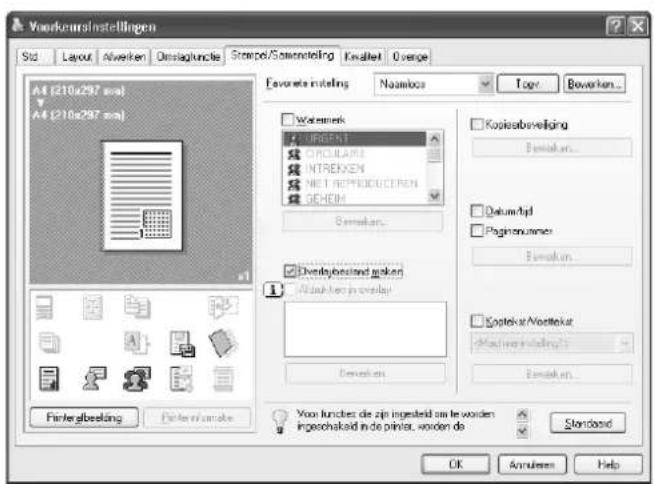Select the Stempel/Samenstelling tab
The width and height of the screenshot is (654, 484).
pyautogui.click(x=282, y=55)
